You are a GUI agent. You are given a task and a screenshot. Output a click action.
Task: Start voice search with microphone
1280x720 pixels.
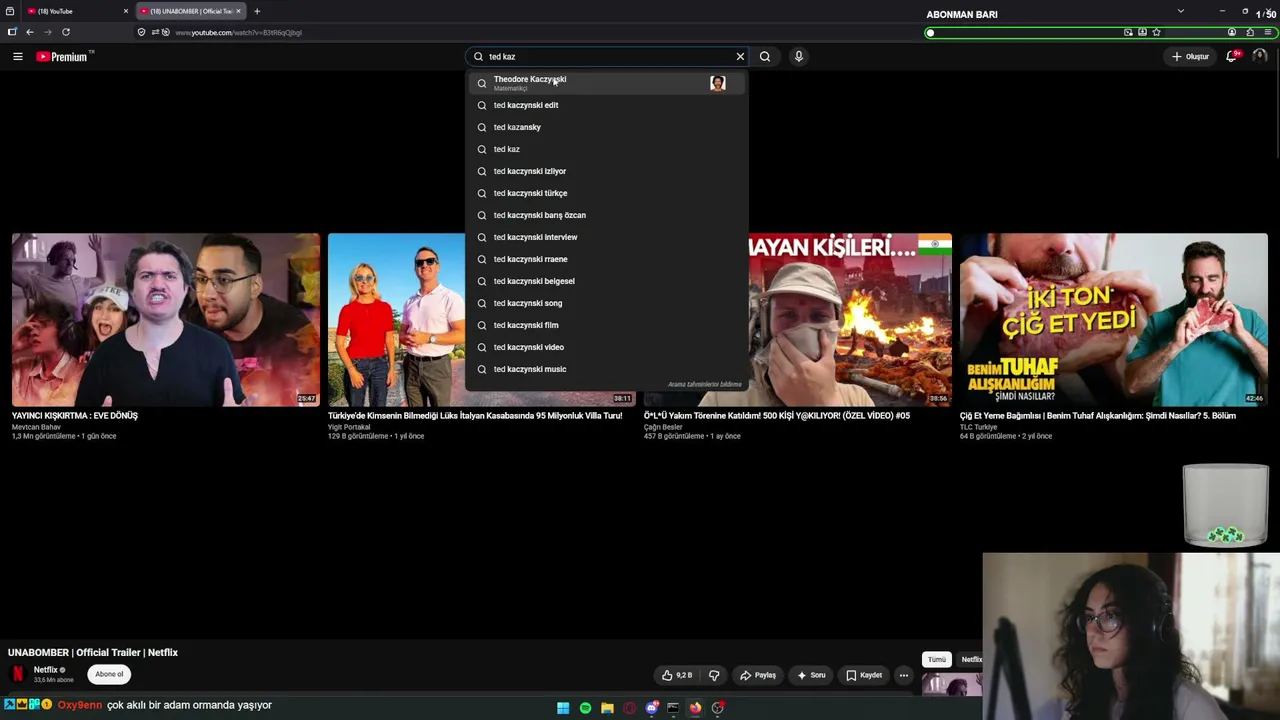(x=798, y=57)
